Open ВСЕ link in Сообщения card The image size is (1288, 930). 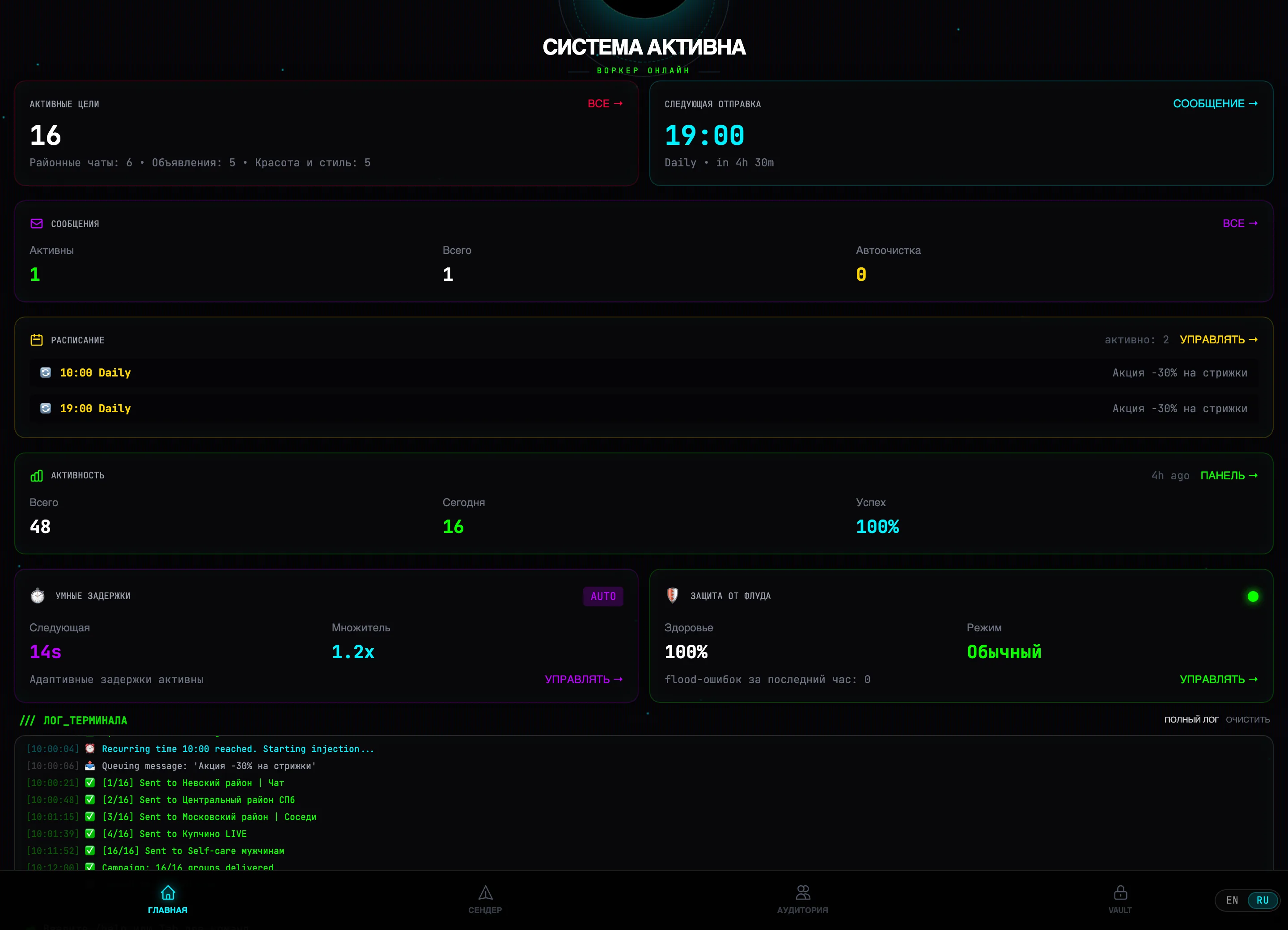pyautogui.click(x=1240, y=223)
